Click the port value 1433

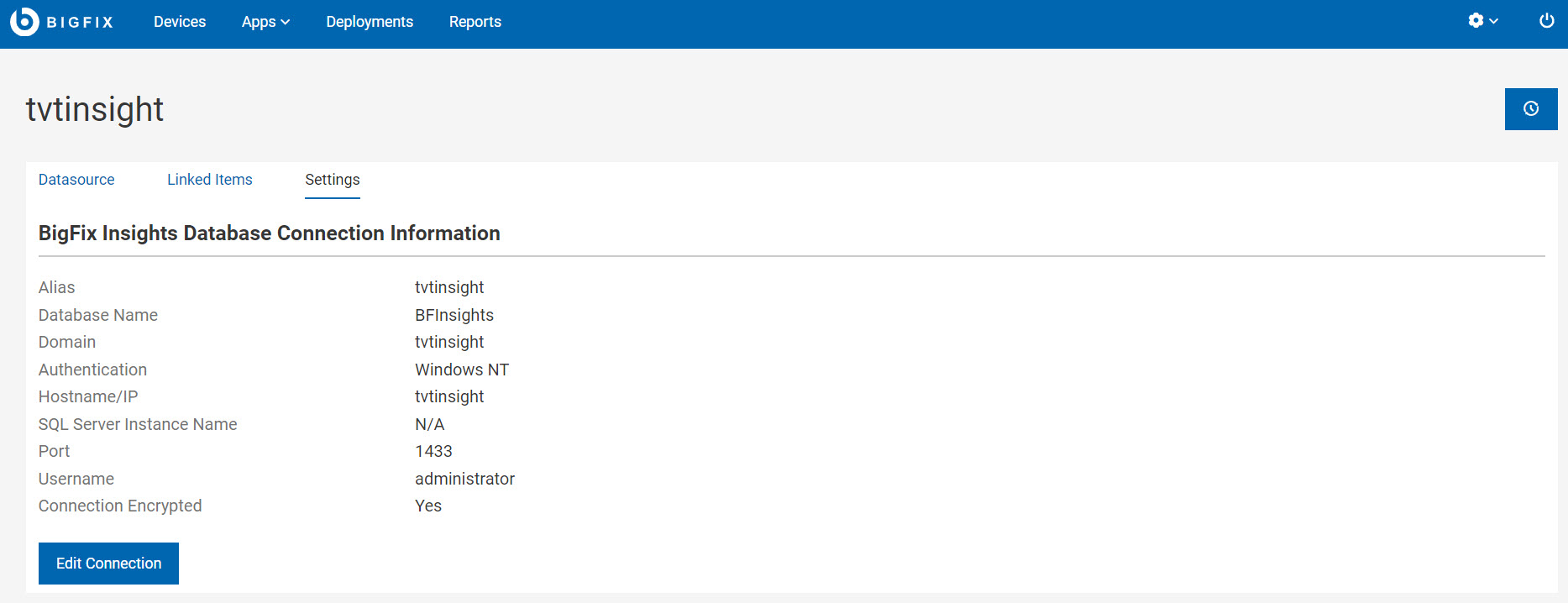[433, 451]
